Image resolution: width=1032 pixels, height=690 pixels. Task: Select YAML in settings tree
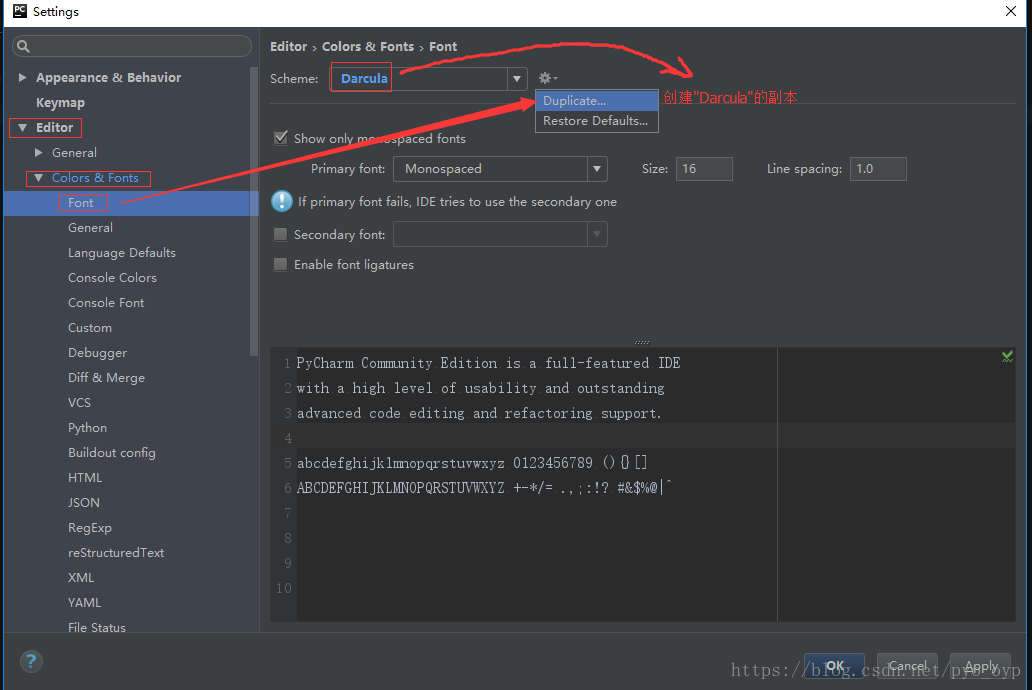pos(84,603)
